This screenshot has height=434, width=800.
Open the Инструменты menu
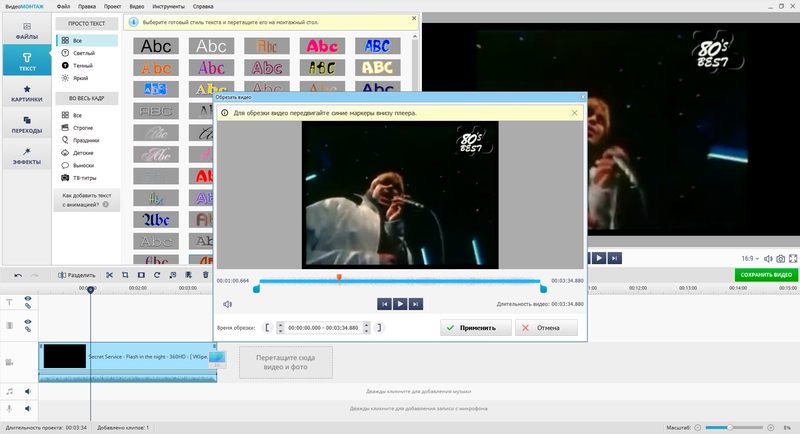coord(168,7)
